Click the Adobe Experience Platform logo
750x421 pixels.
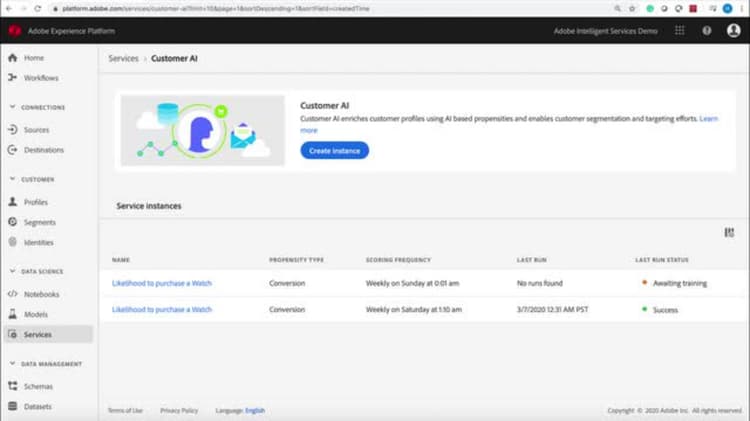coord(14,31)
